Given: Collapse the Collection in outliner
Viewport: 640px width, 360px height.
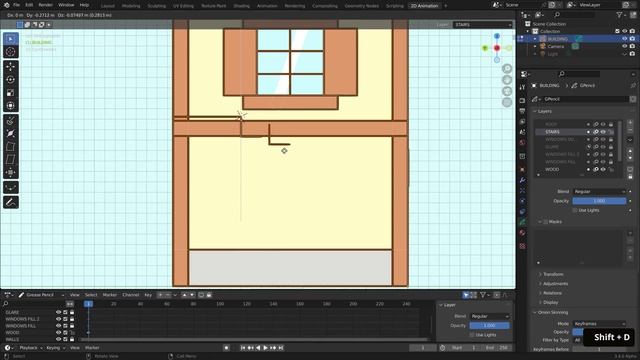Looking at the screenshot, I should 528,31.
